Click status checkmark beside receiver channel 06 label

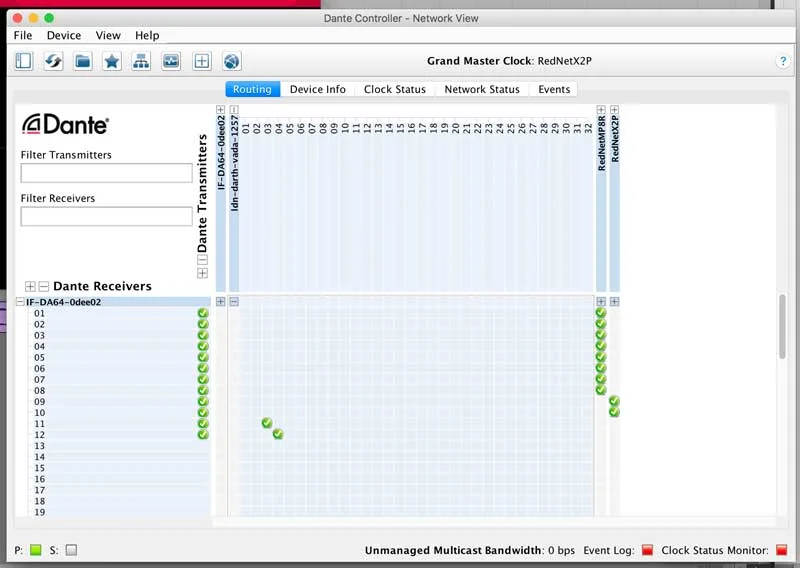click(203, 368)
